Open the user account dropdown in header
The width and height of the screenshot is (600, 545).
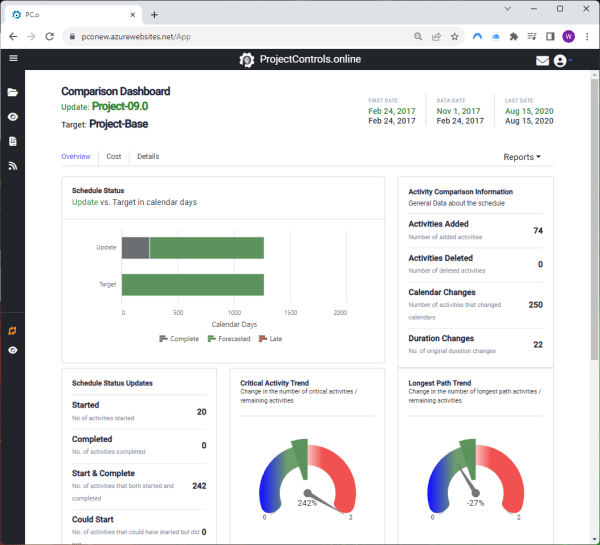tap(562, 60)
